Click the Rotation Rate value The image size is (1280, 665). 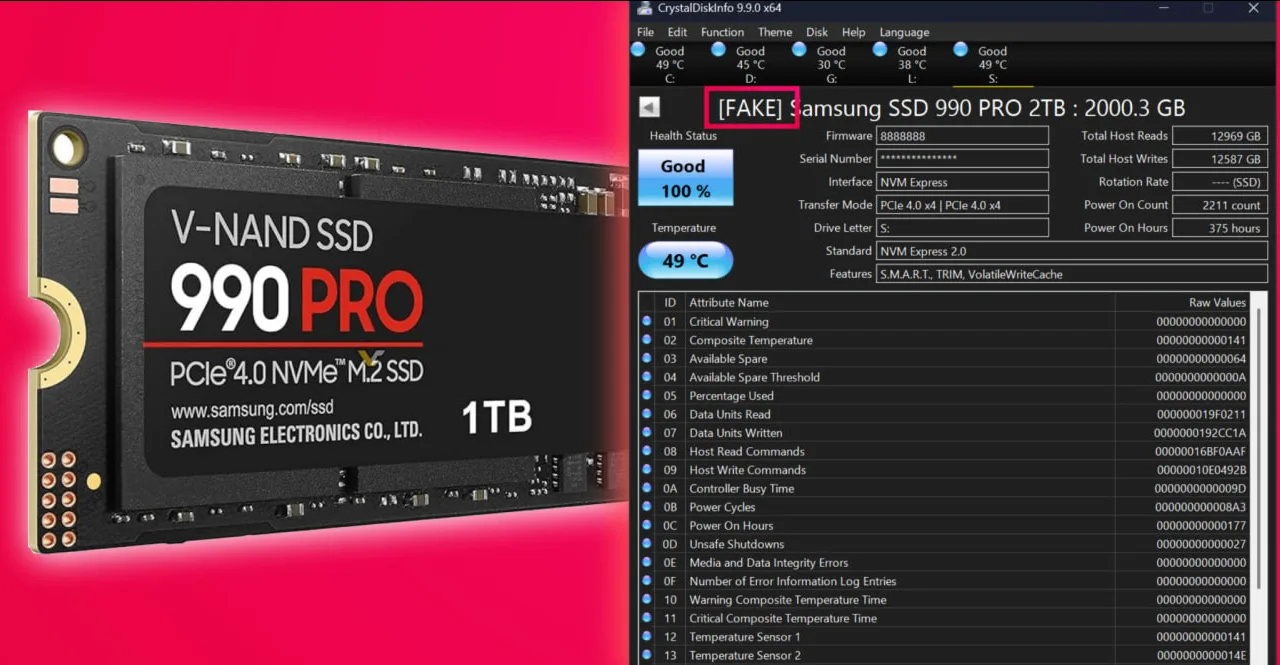click(x=1220, y=182)
